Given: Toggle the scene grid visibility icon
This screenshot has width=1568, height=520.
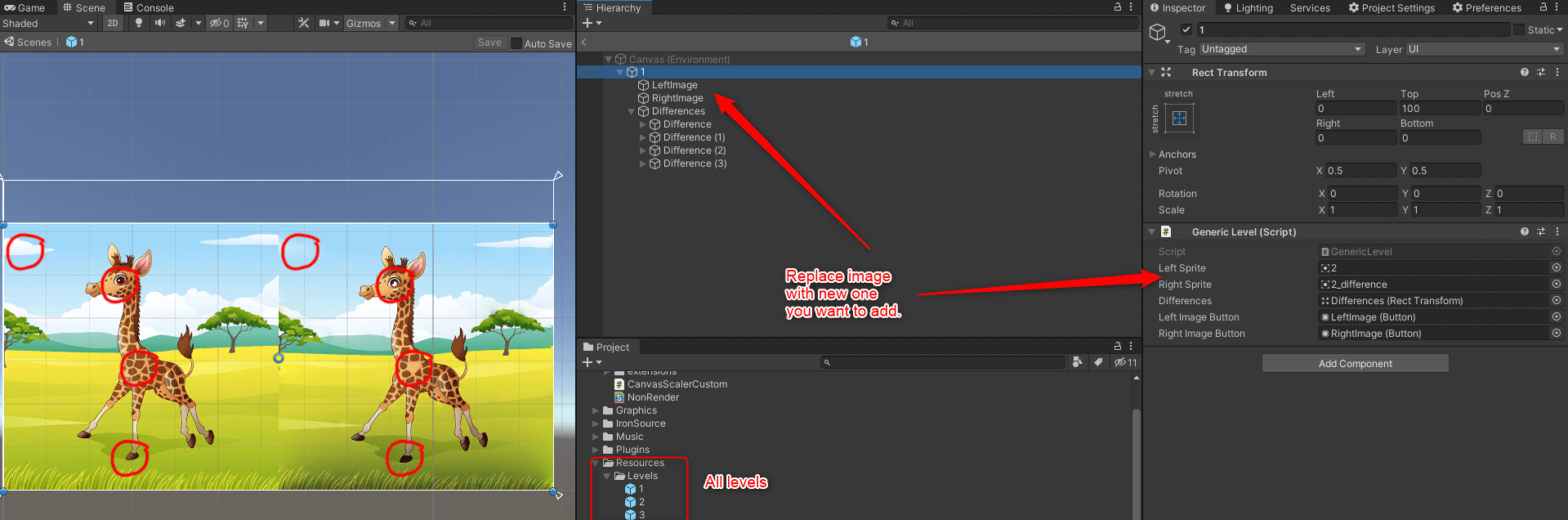Looking at the screenshot, I should point(243,23).
